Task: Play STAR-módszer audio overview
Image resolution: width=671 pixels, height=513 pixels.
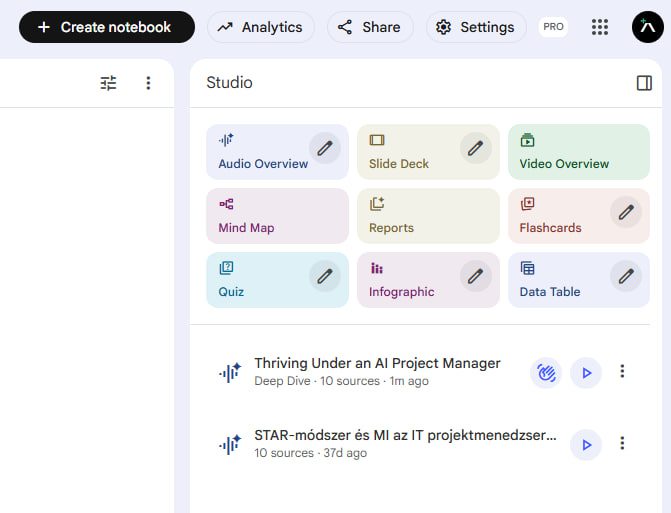Action: coord(586,444)
